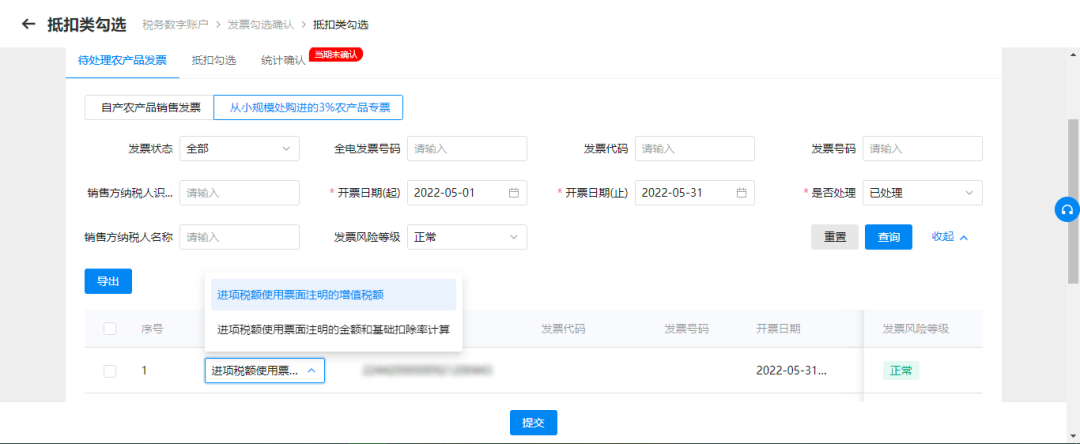This screenshot has height=444, width=1080.
Task: Choose 进项税额使用票面注明的金额和基础扣除率计算 option
Action: [x=332, y=329]
